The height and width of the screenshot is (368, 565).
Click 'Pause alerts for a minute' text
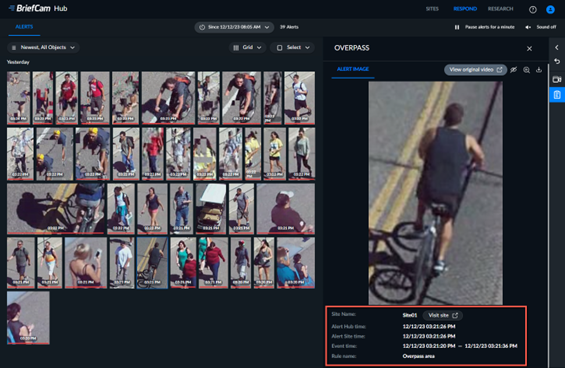[489, 27]
